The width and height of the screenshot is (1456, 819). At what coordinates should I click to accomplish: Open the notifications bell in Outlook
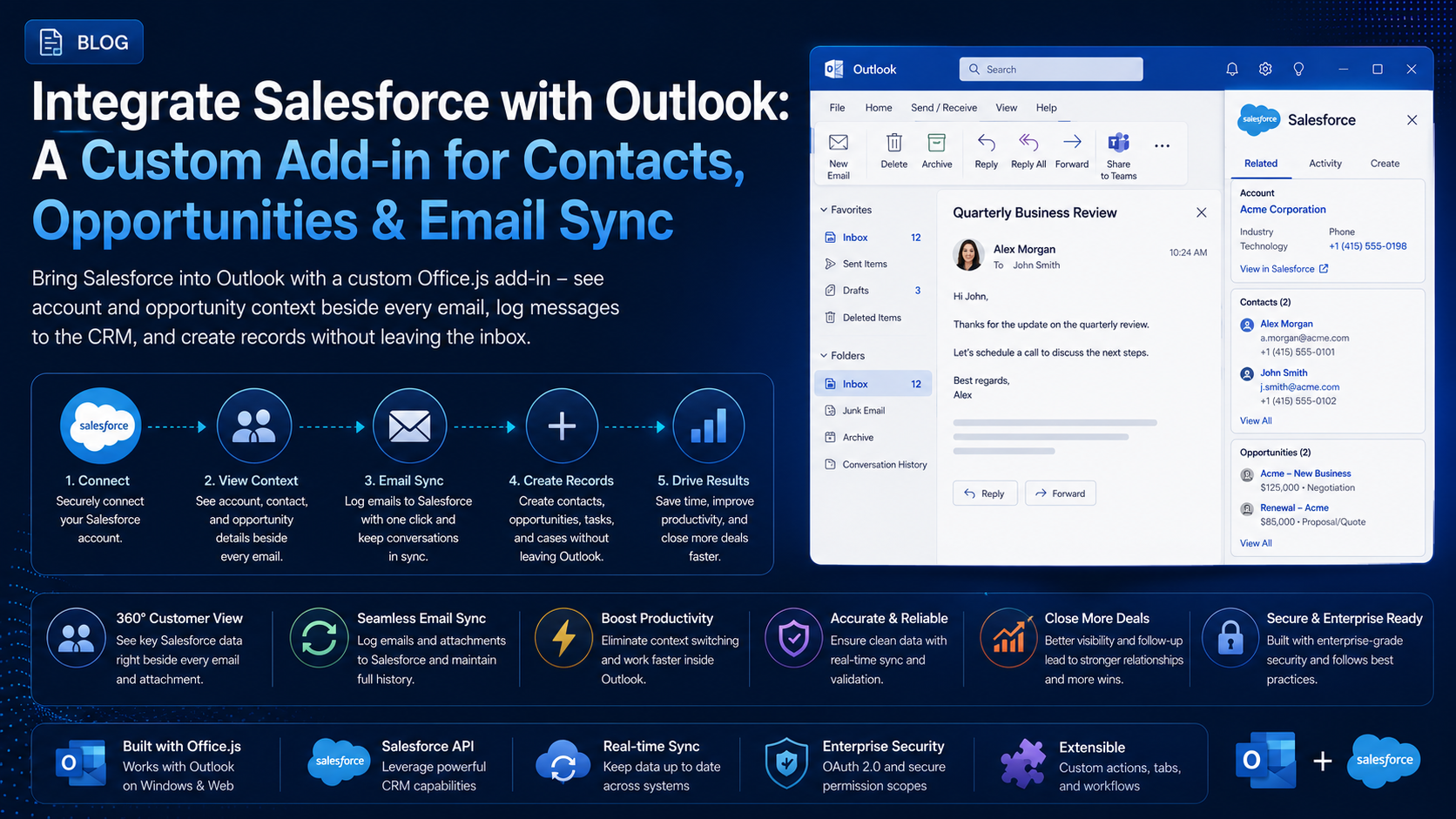pyautogui.click(x=1231, y=69)
